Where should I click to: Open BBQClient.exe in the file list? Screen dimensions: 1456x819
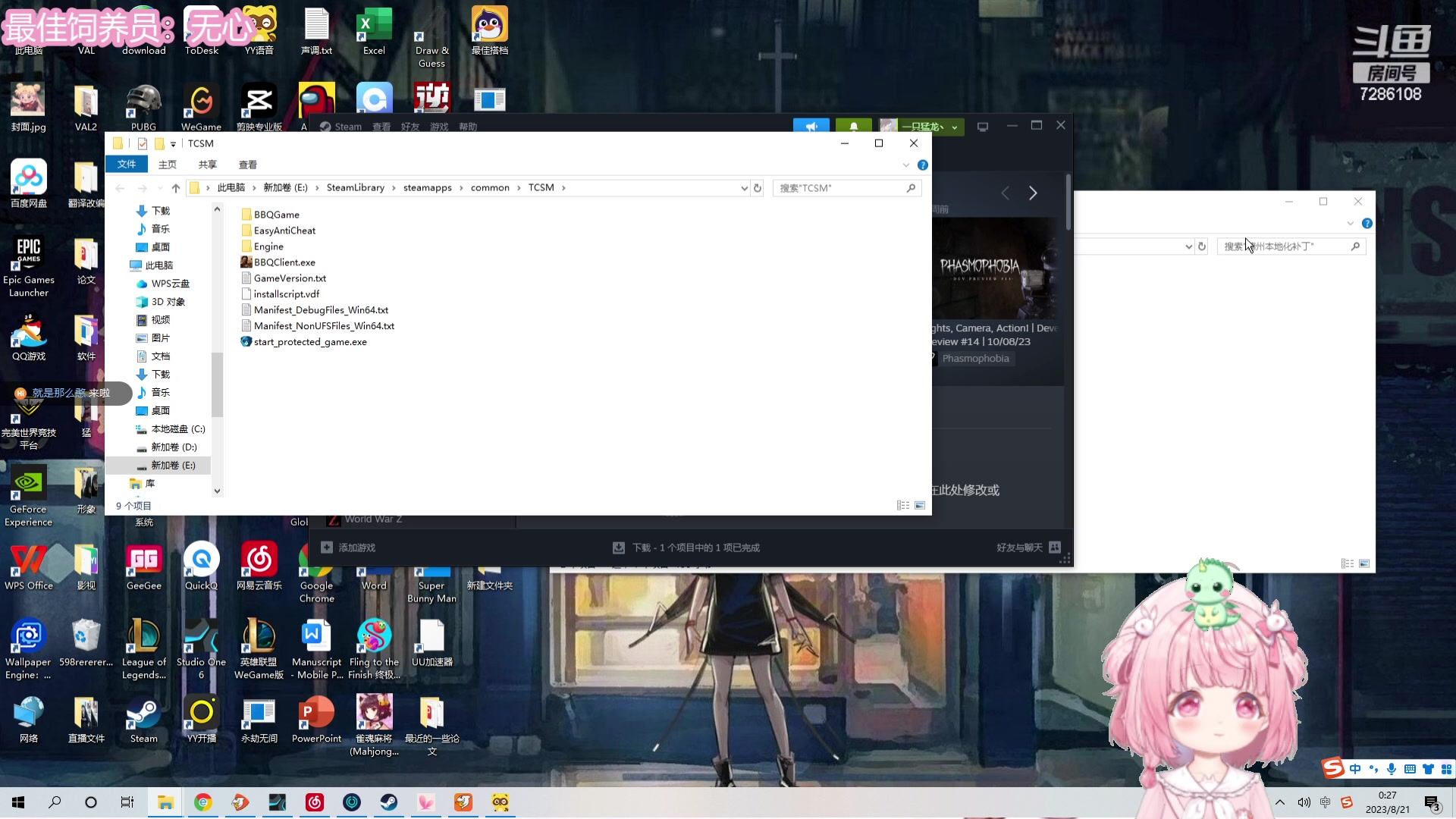(284, 262)
